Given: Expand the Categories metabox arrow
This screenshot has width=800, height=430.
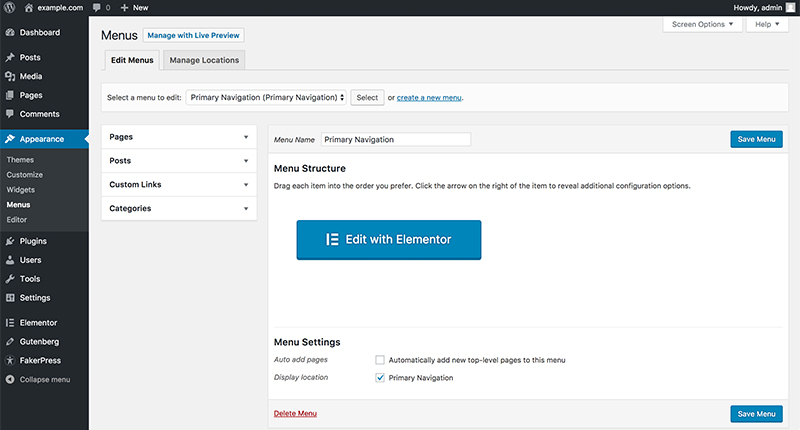Looking at the screenshot, I should click(246, 208).
